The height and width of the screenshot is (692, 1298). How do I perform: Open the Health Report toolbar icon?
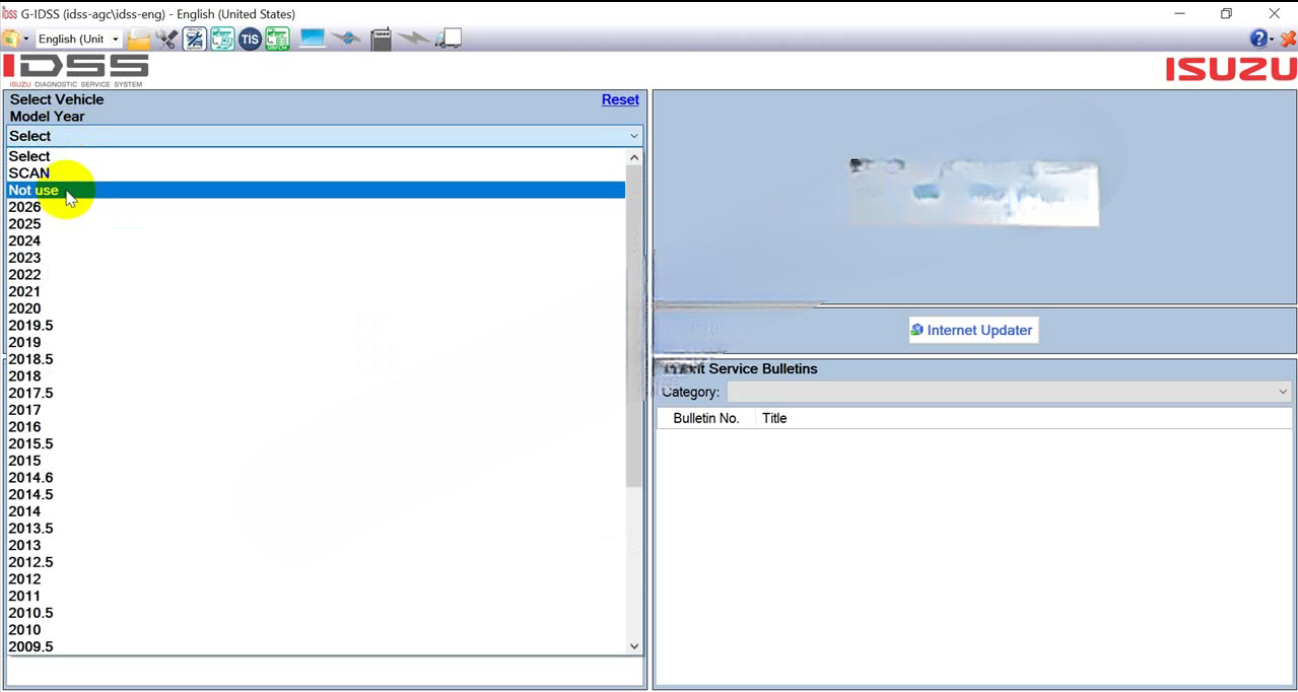[x=194, y=39]
